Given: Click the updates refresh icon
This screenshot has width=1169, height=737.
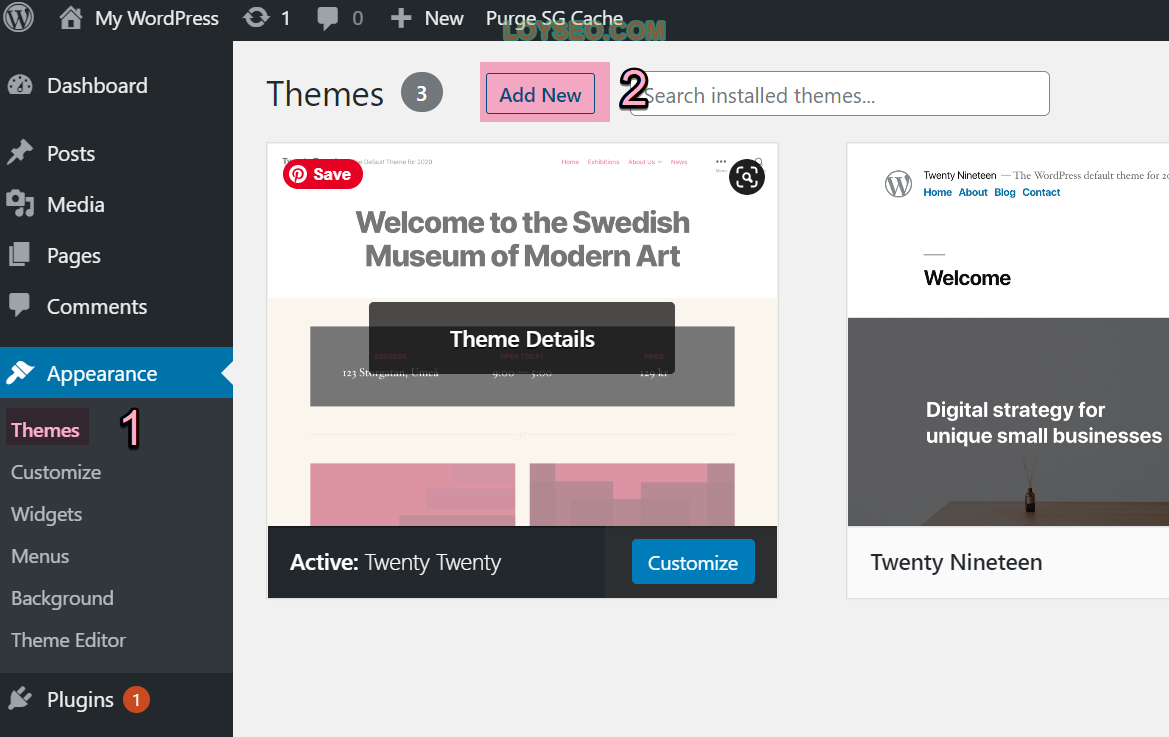Looking at the screenshot, I should (256, 18).
